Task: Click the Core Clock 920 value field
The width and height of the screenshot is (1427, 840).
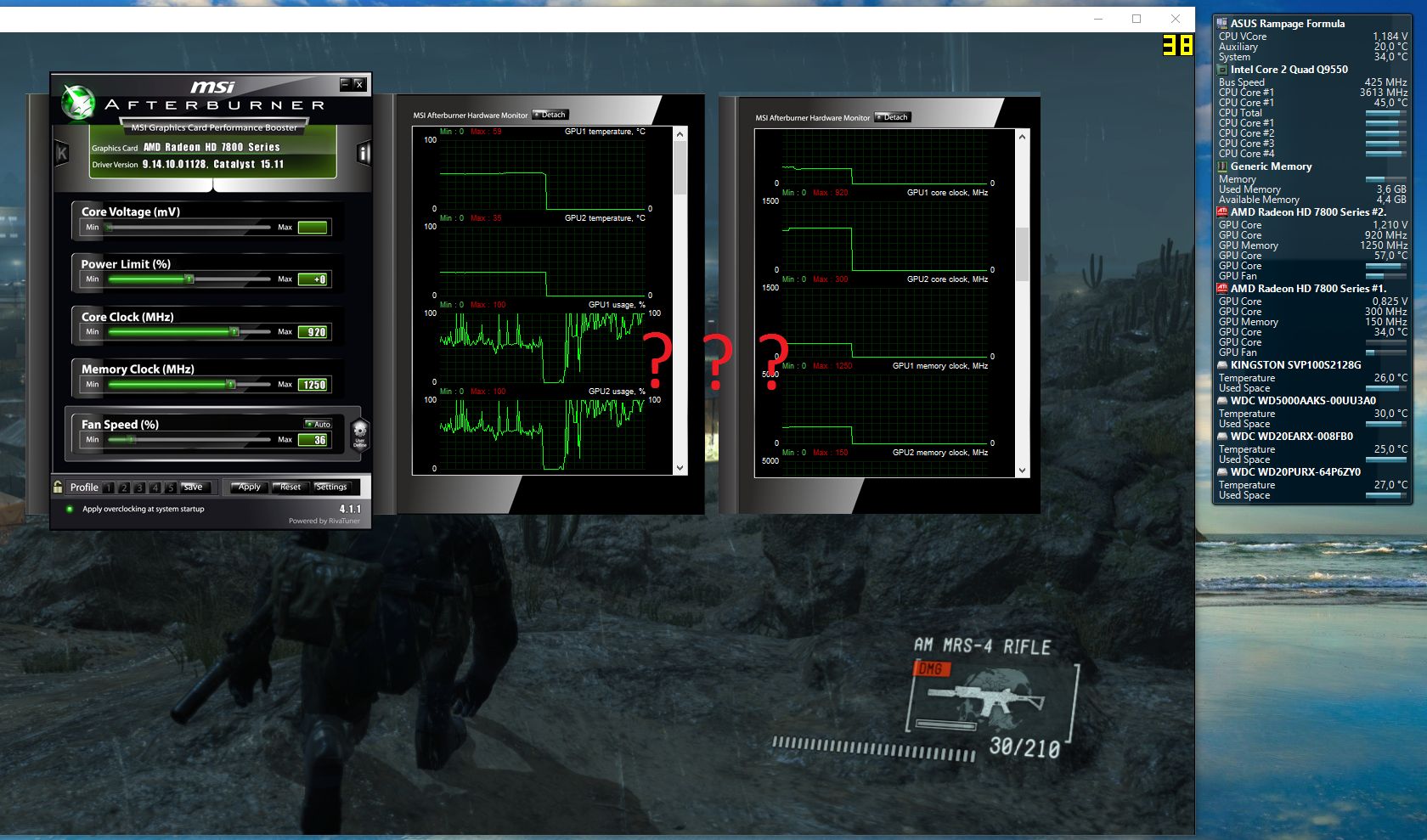Action: (313, 332)
